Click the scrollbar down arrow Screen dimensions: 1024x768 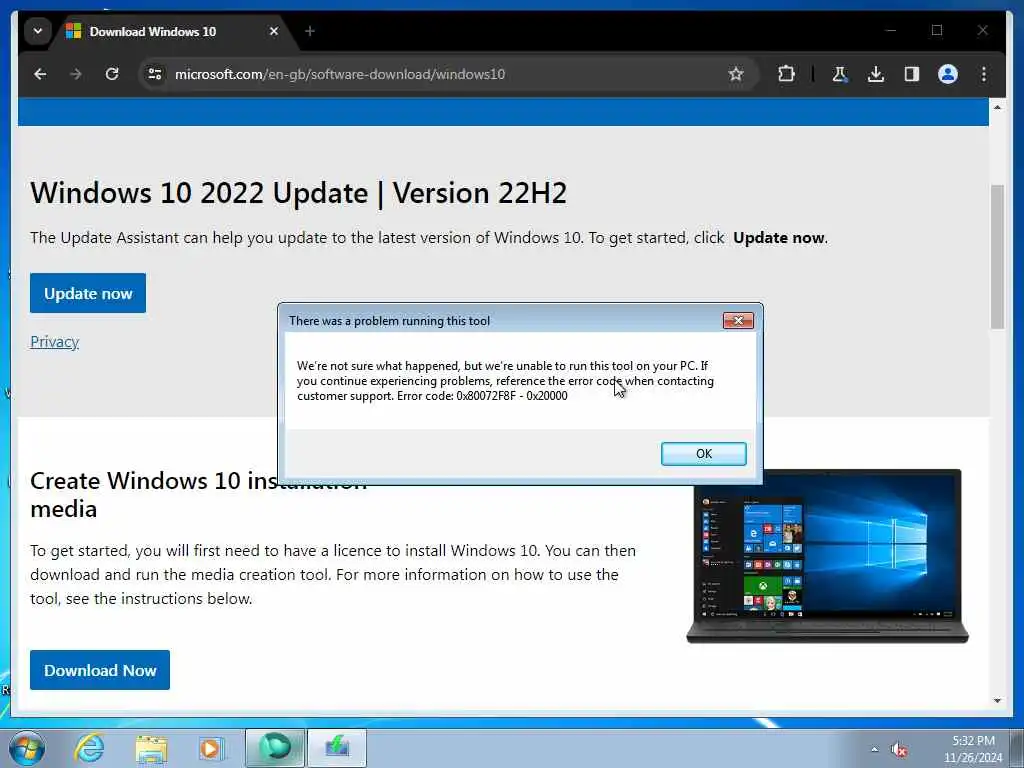[x=997, y=701]
